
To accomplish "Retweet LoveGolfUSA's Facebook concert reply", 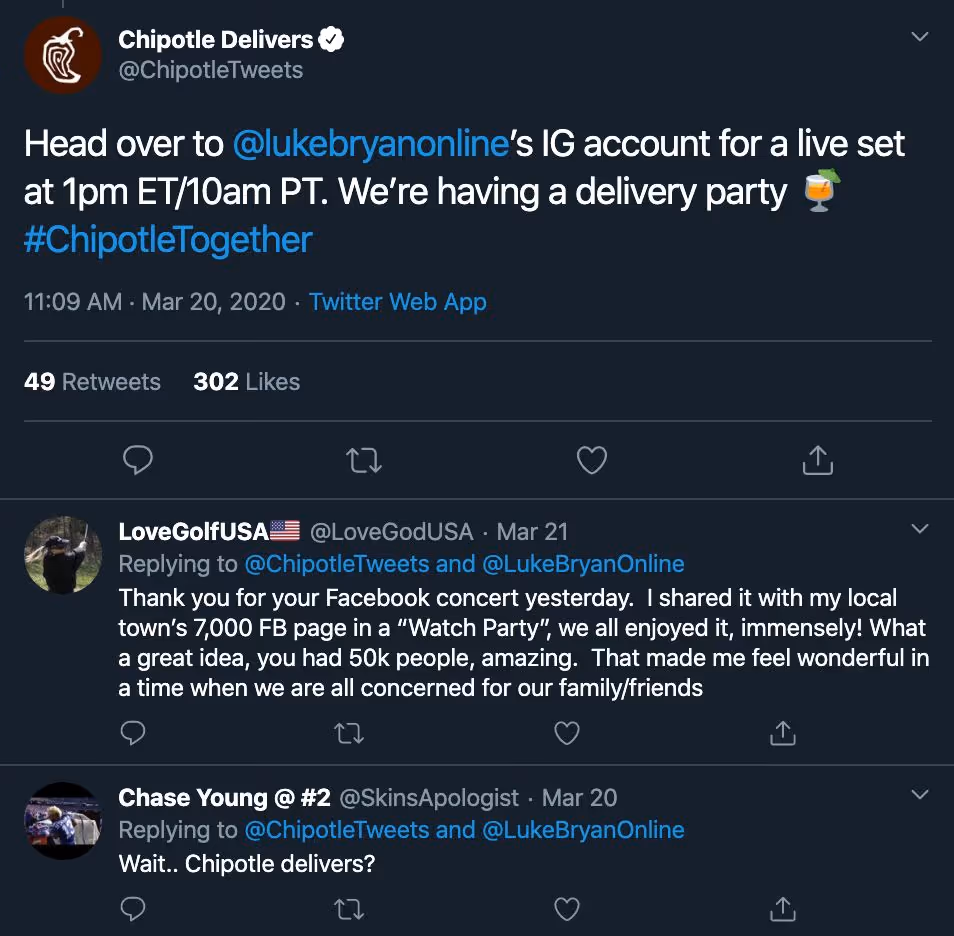I will click(349, 733).
